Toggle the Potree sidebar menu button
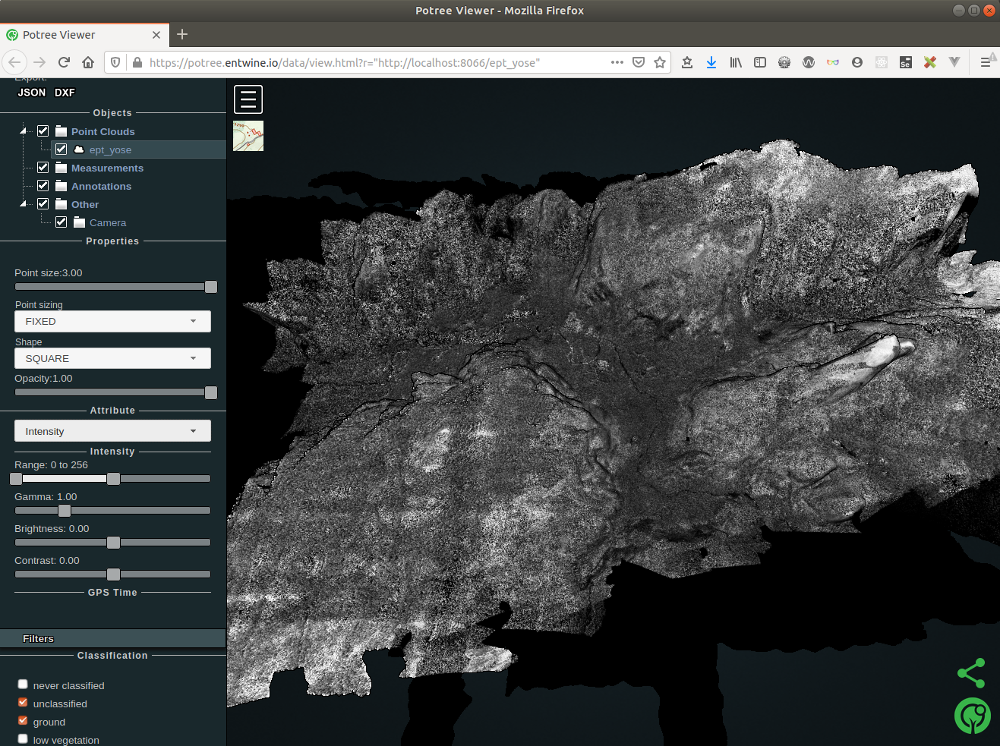 coord(248,99)
